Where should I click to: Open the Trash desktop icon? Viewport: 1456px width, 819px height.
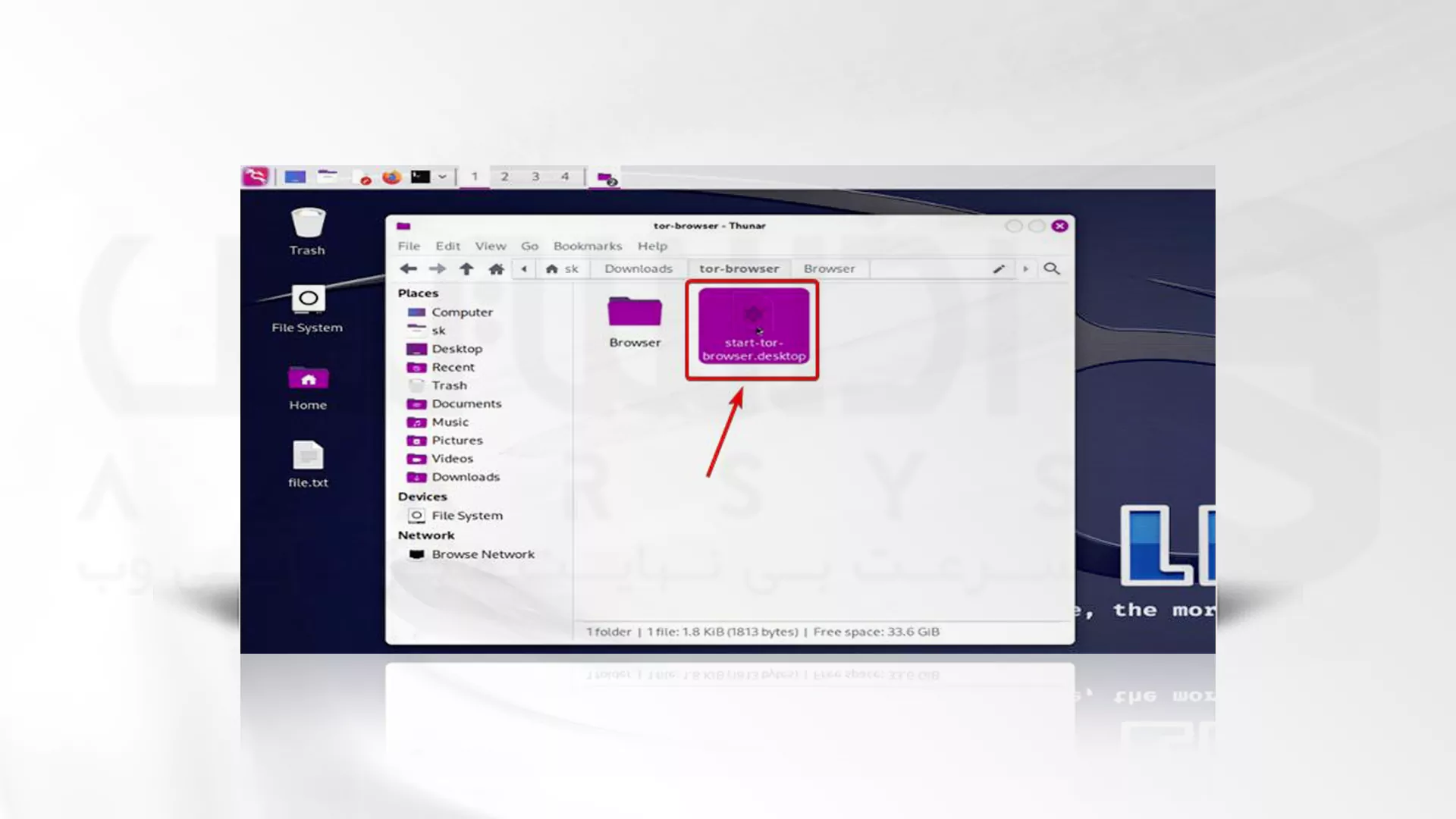click(307, 232)
